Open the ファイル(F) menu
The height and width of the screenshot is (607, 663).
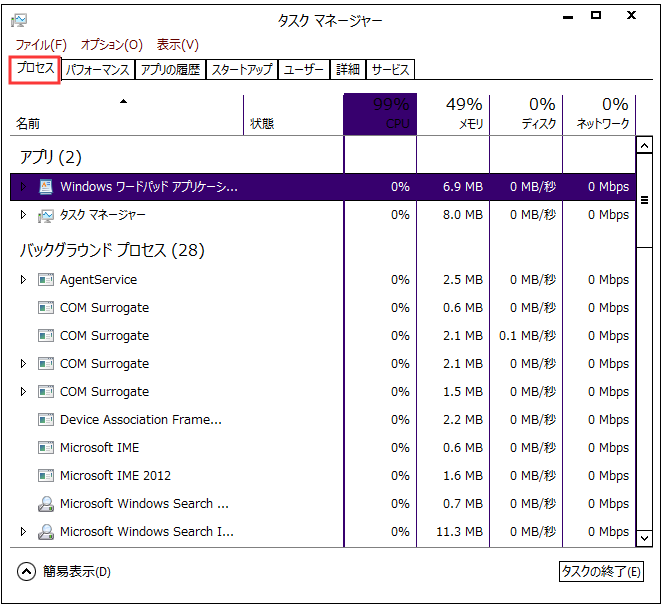(x=41, y=44)
